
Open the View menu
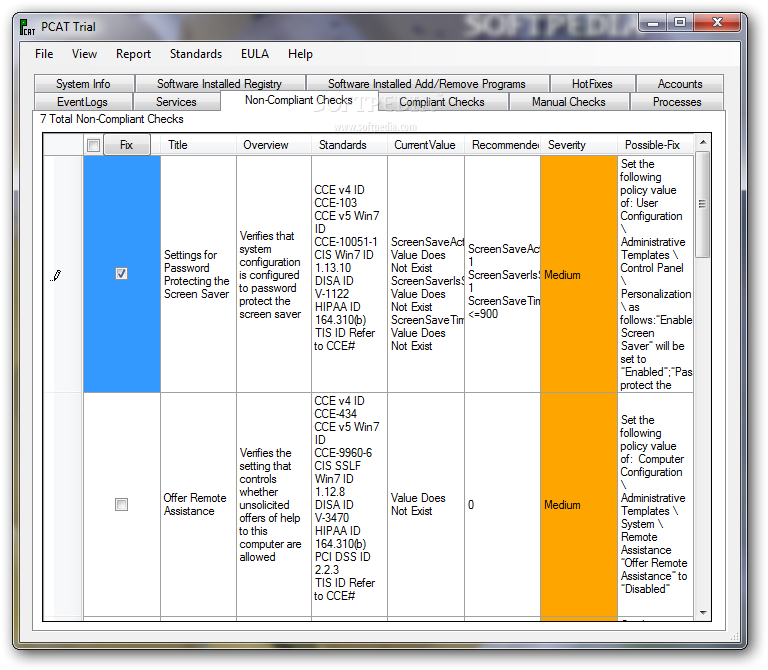[x=84, y=54]
